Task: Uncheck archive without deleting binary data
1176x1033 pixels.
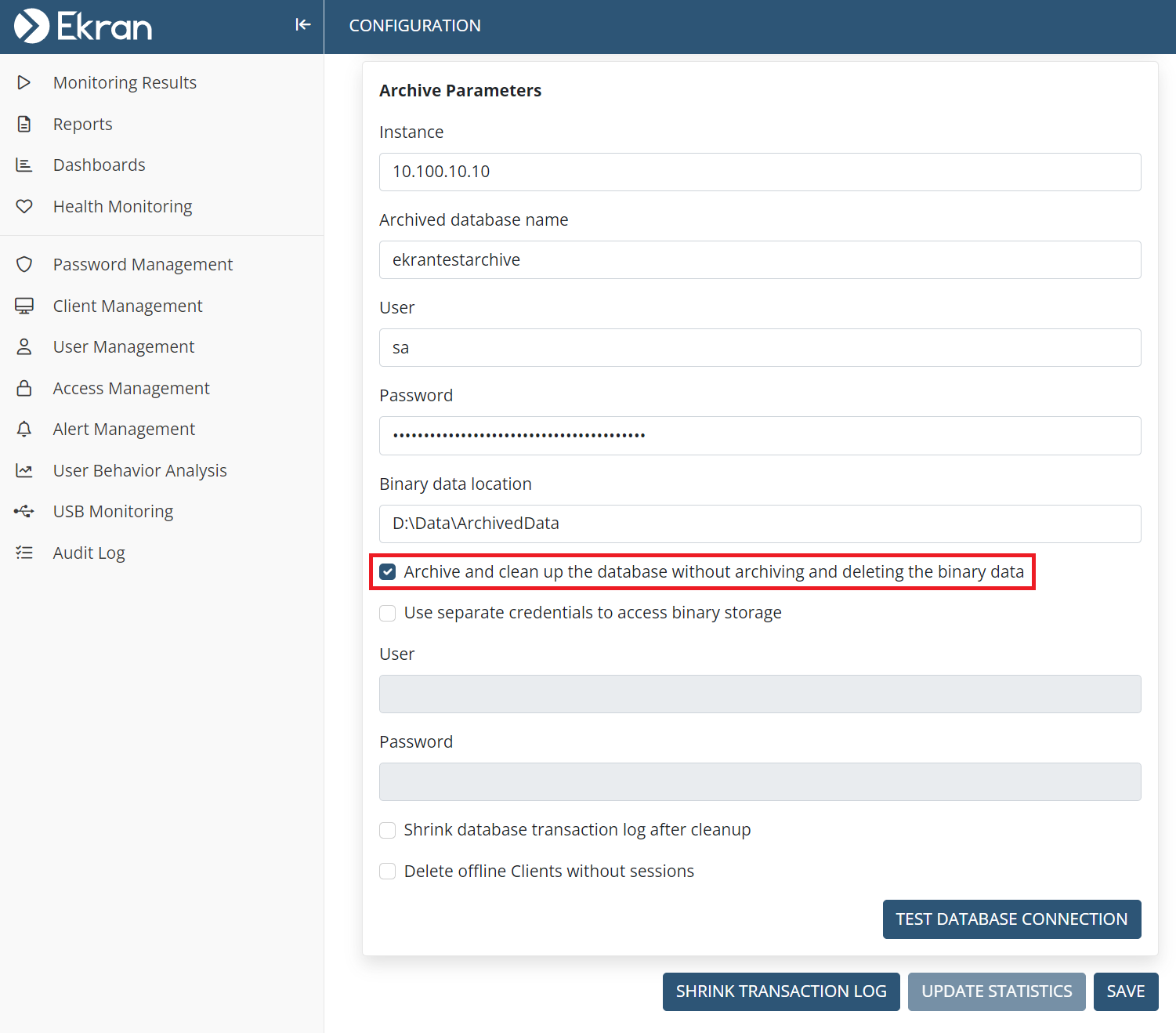Action: pos(388,572)
